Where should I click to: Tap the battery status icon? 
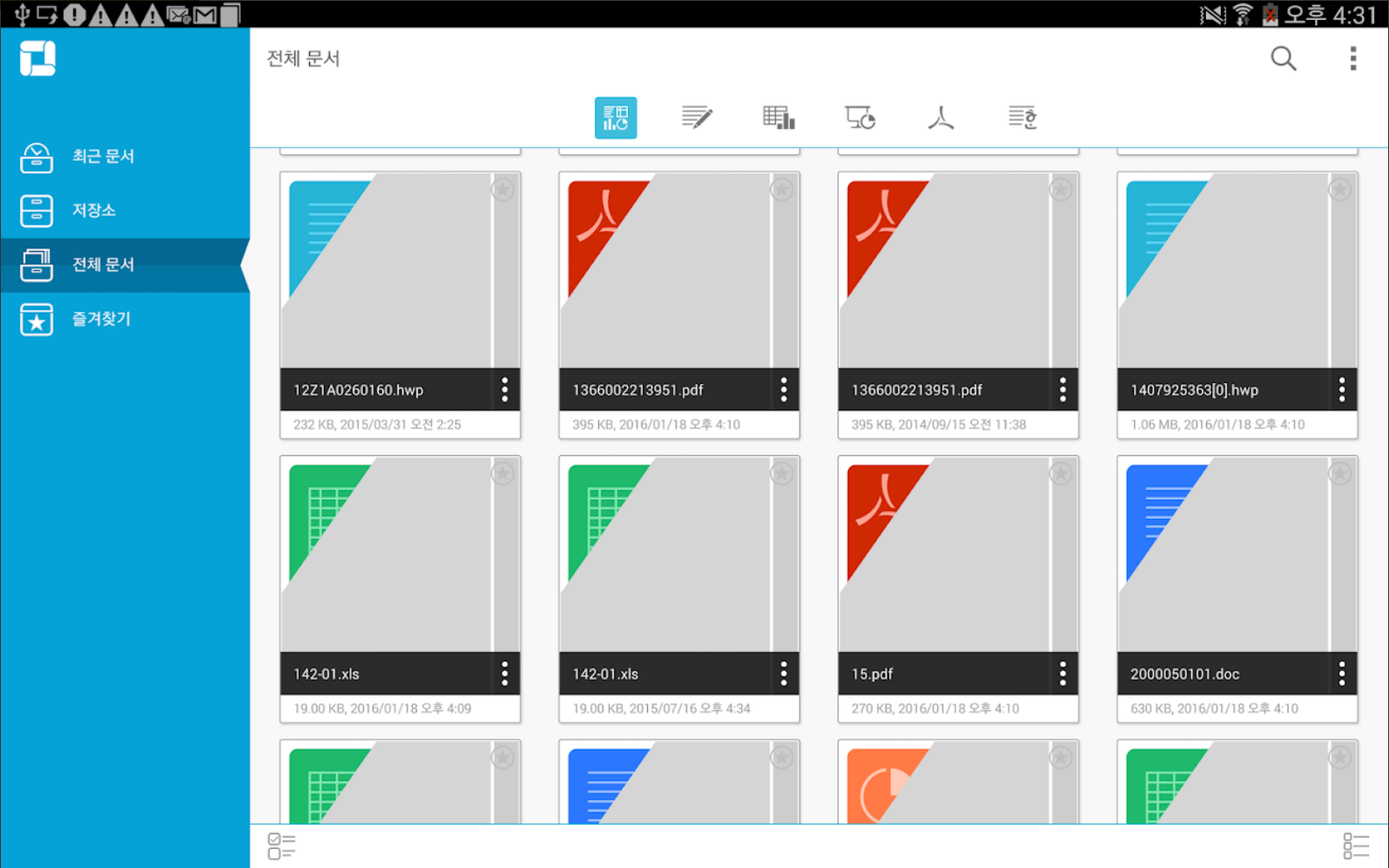click(x=1270, y=14)
